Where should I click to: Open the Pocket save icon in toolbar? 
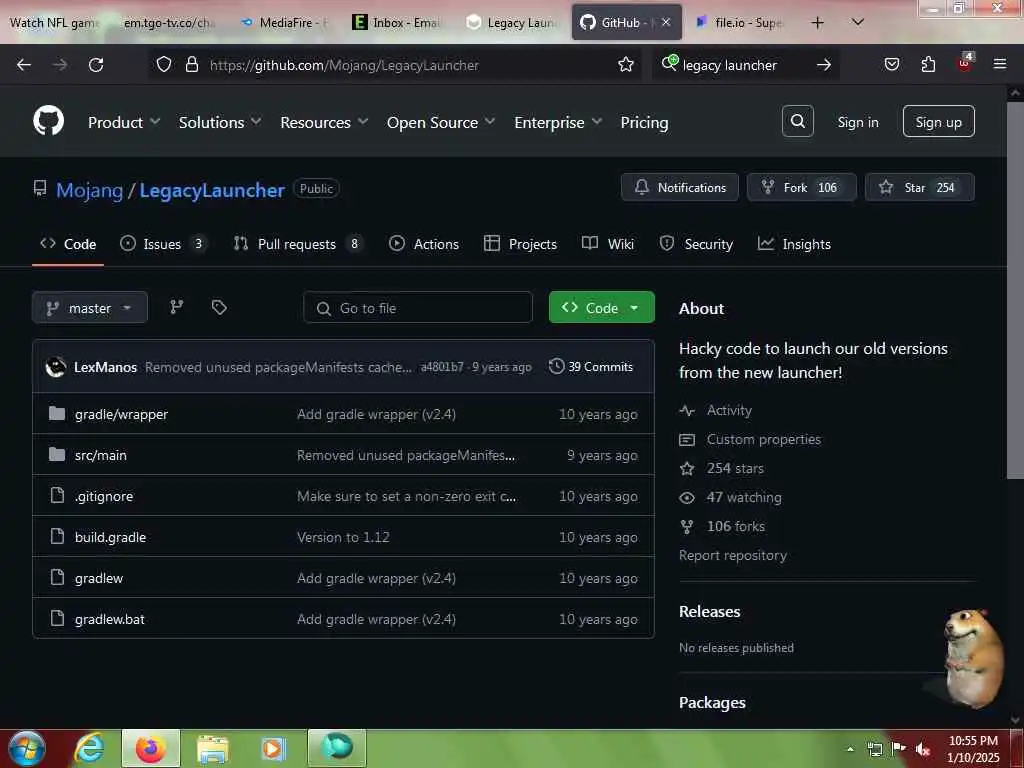tap(891, 65)
